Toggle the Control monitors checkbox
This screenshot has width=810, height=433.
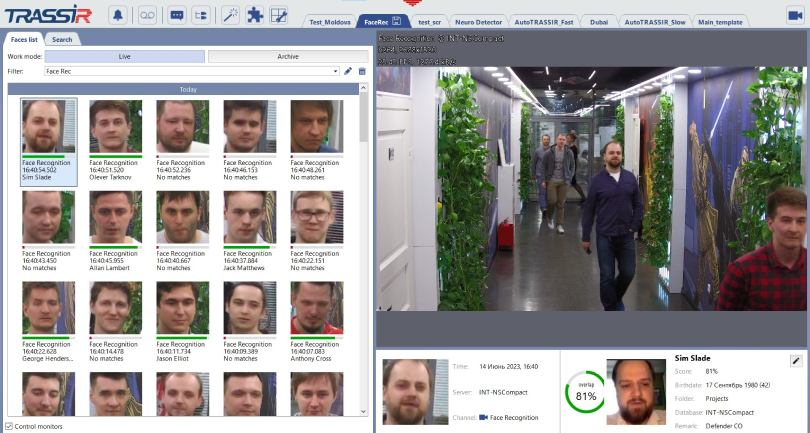(10, 427)
